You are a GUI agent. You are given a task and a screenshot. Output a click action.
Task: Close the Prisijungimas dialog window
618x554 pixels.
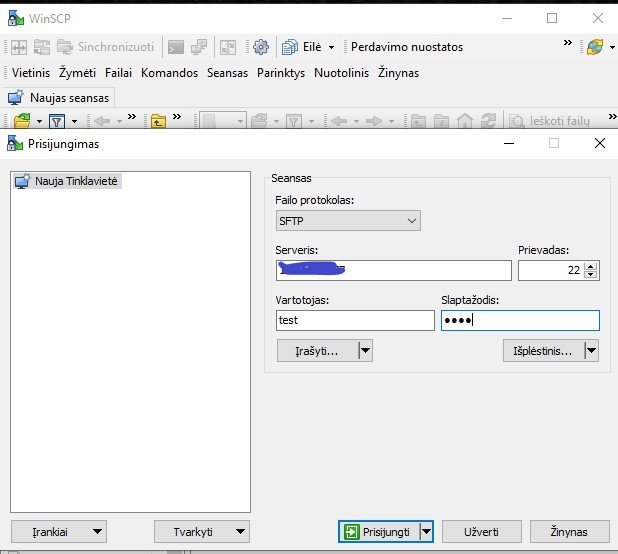pyautogui.click(x=600, y=143)
